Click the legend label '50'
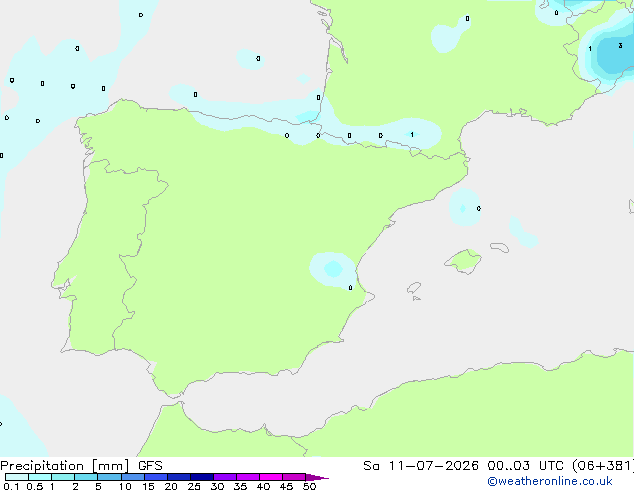Image resolution: width=634 pixels, height=490 pixels. point(309,486)
